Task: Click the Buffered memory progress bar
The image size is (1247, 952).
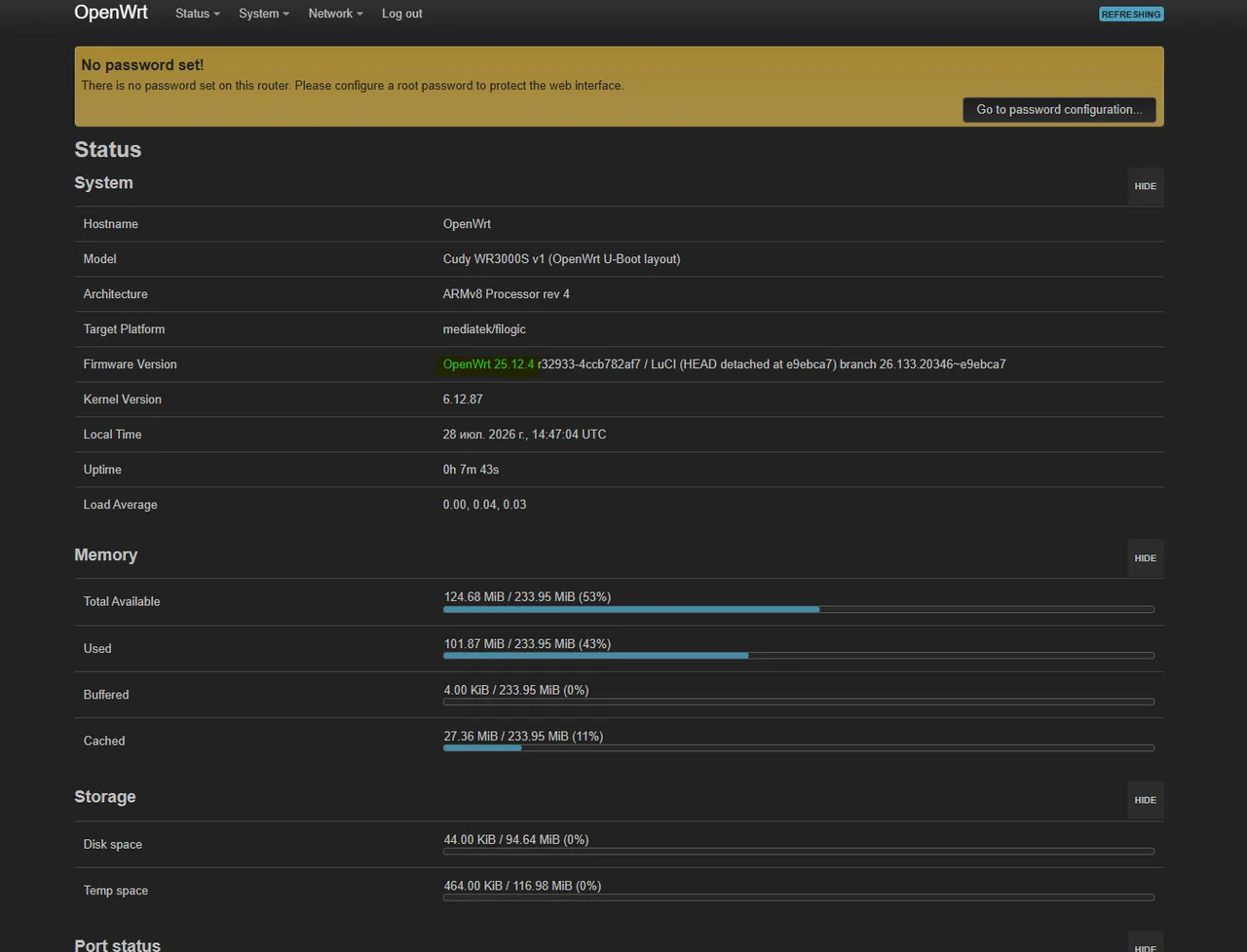Action: (799, 702)
